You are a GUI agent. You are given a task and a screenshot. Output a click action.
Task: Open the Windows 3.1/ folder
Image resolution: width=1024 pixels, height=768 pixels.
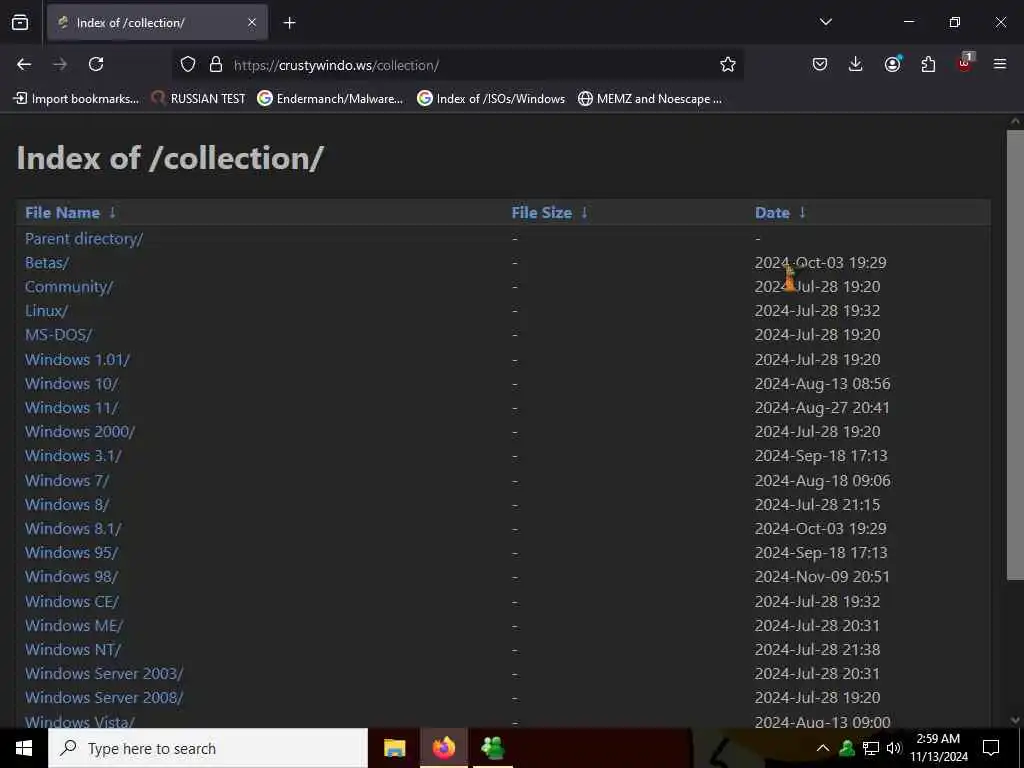tap(73, 456)
